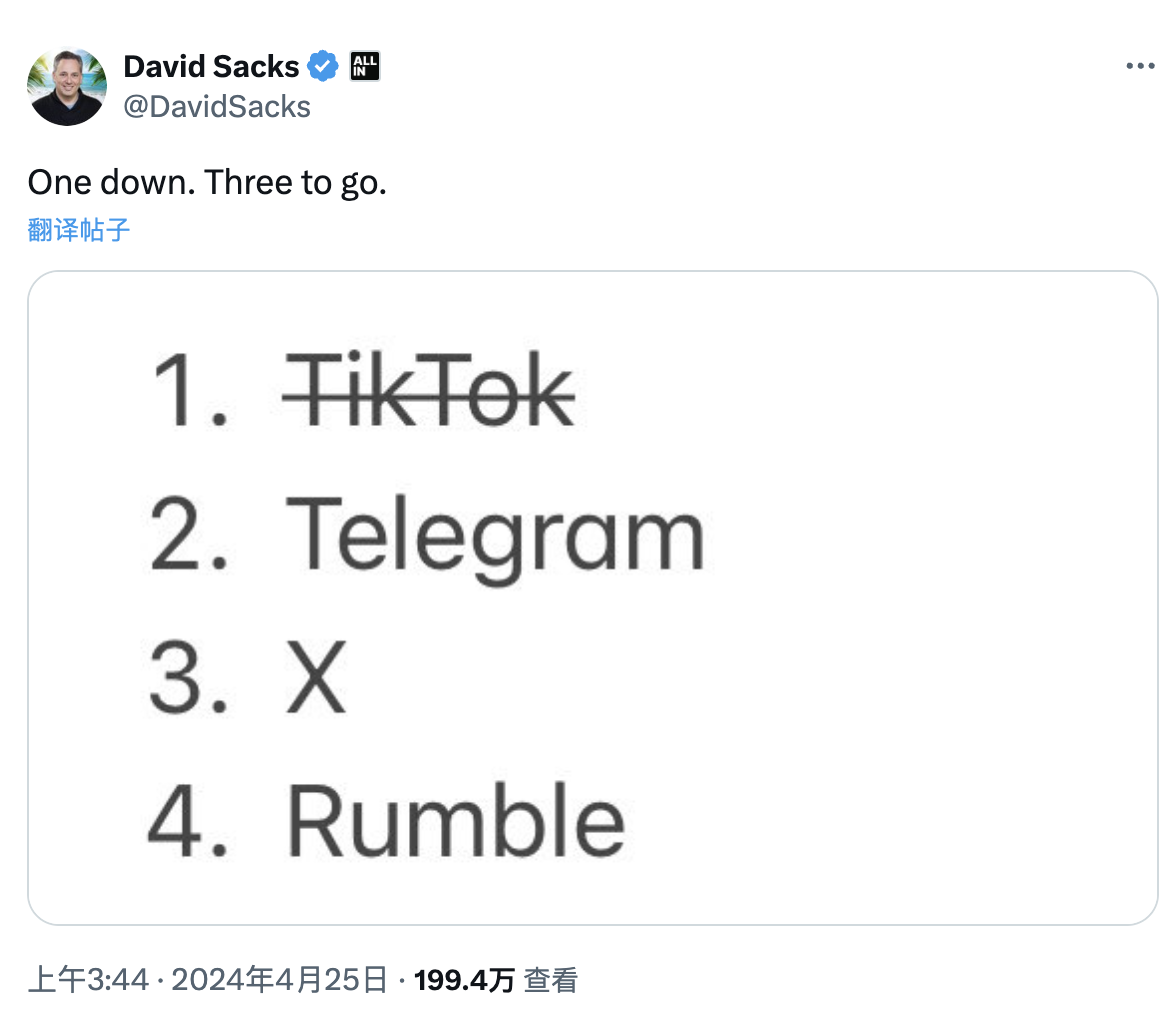Click the number 2. beside Telegram
Image resolution: width=1174 pixels, height=1026 pixels.
coord(190,536)
